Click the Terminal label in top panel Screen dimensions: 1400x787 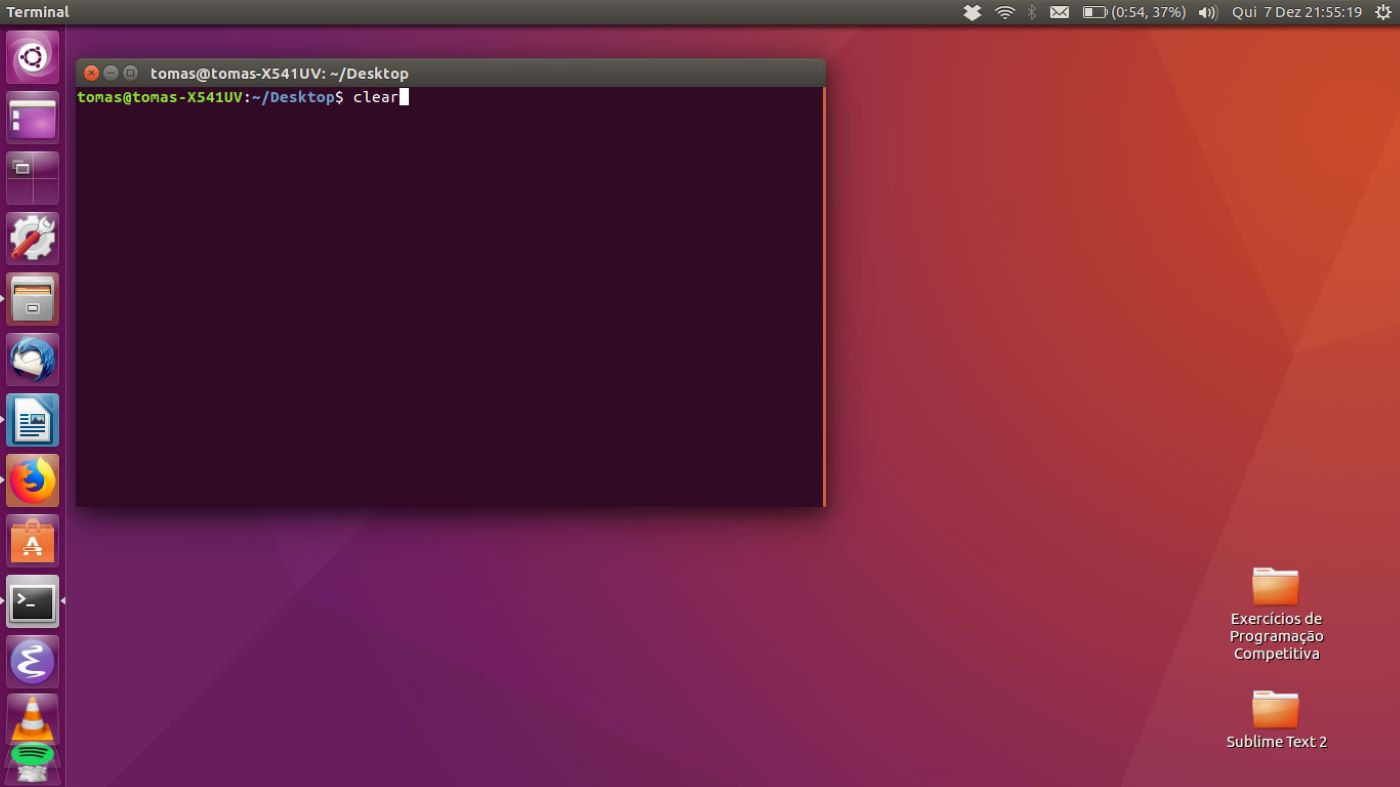coord(38,12)
